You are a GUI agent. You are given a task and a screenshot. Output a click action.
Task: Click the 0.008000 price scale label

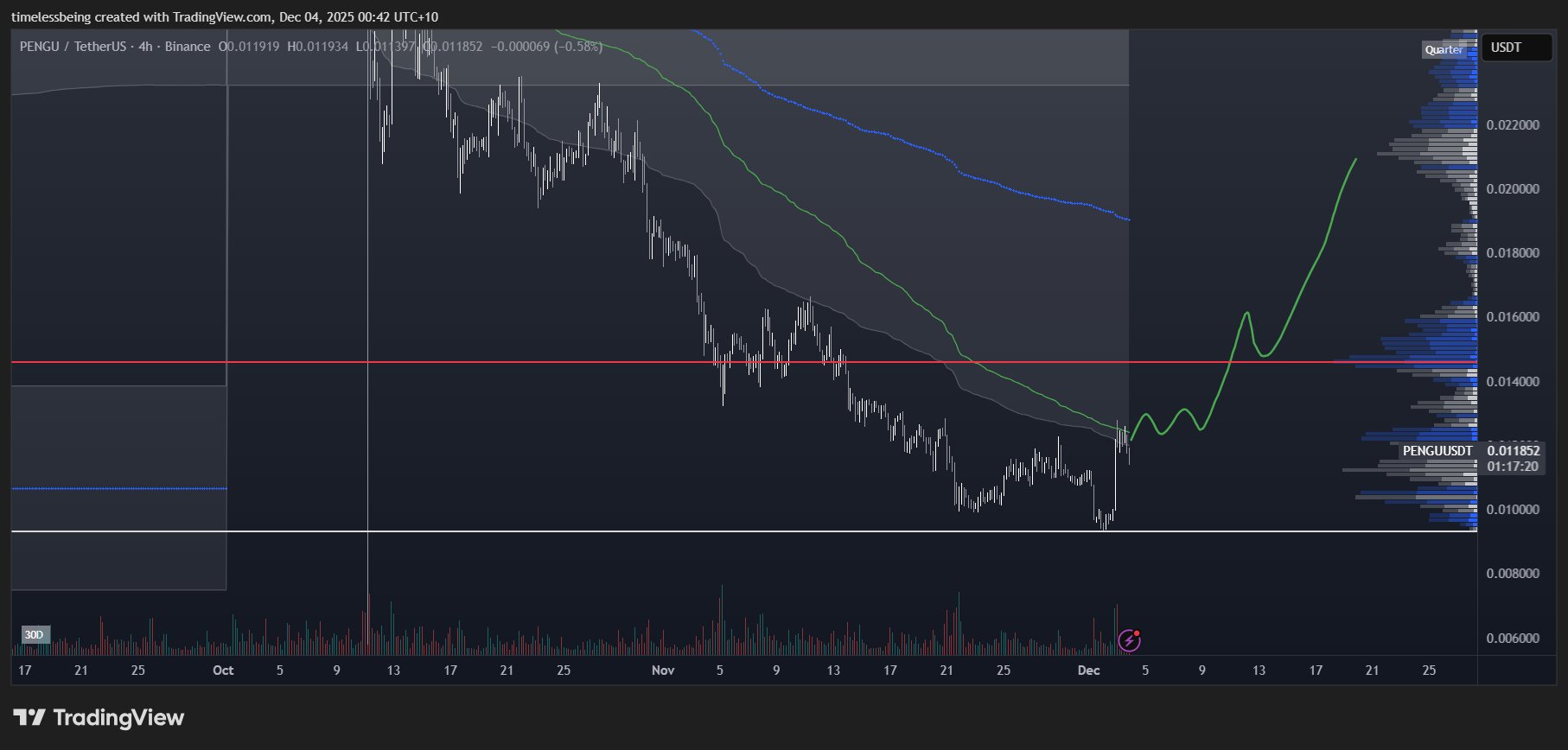(x=1513, y=574)
